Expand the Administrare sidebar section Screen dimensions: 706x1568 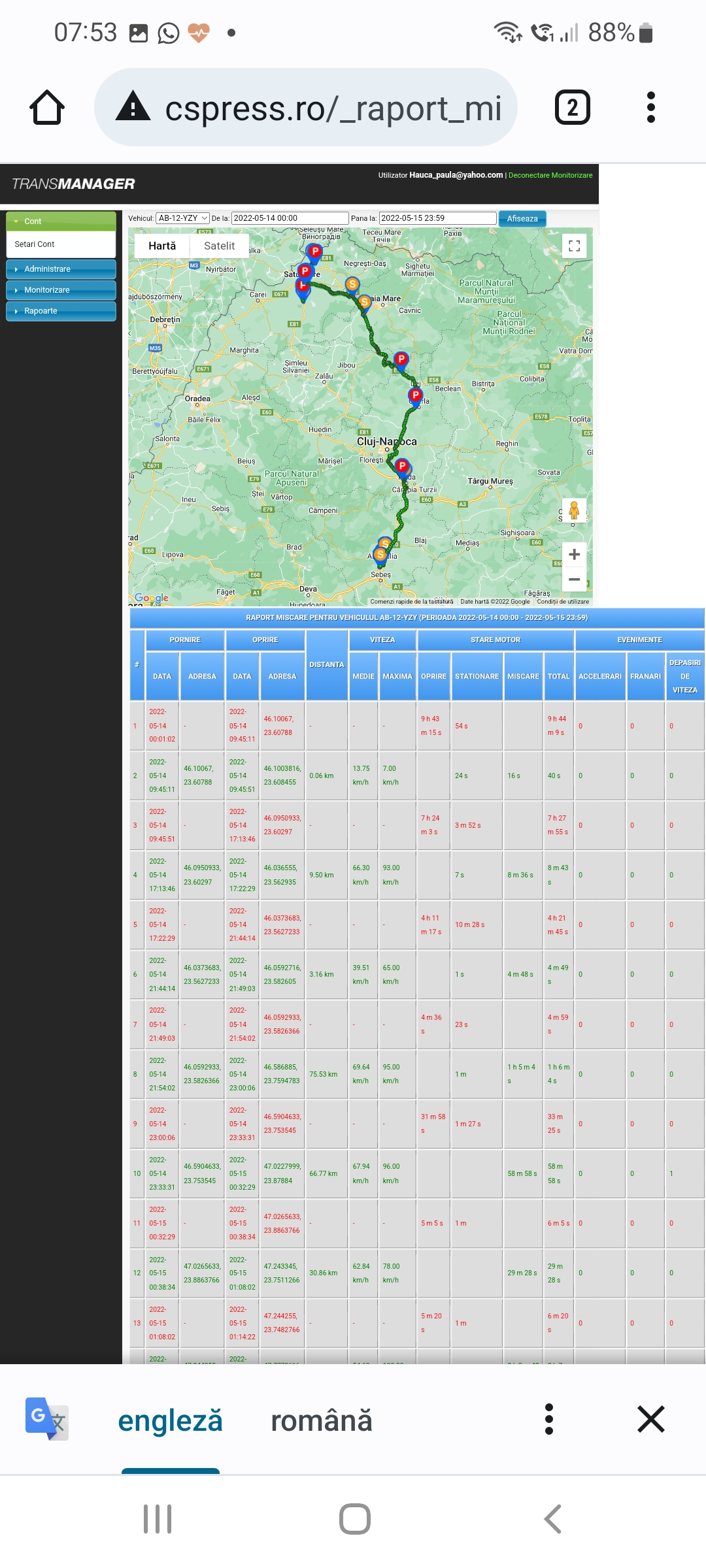tap(61, 269)
